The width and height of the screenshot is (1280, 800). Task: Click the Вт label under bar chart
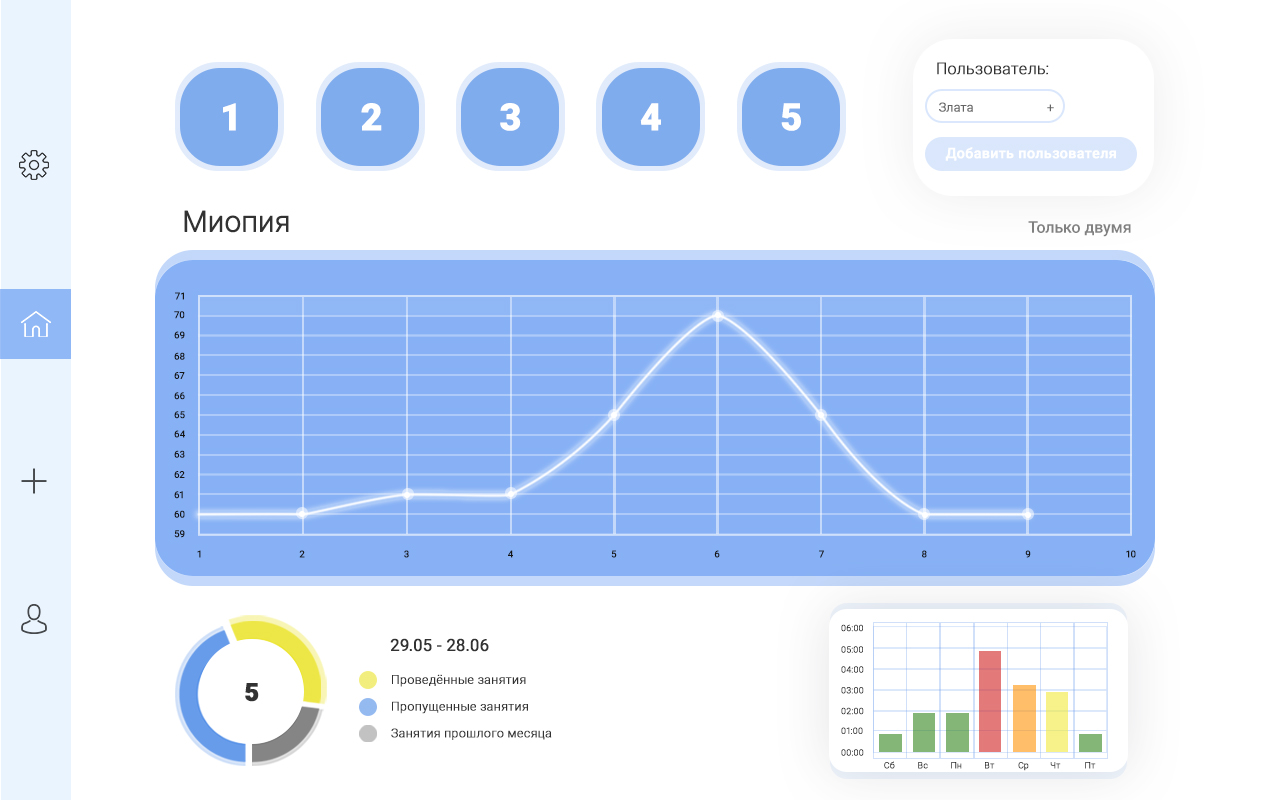[x=989, y=766]
